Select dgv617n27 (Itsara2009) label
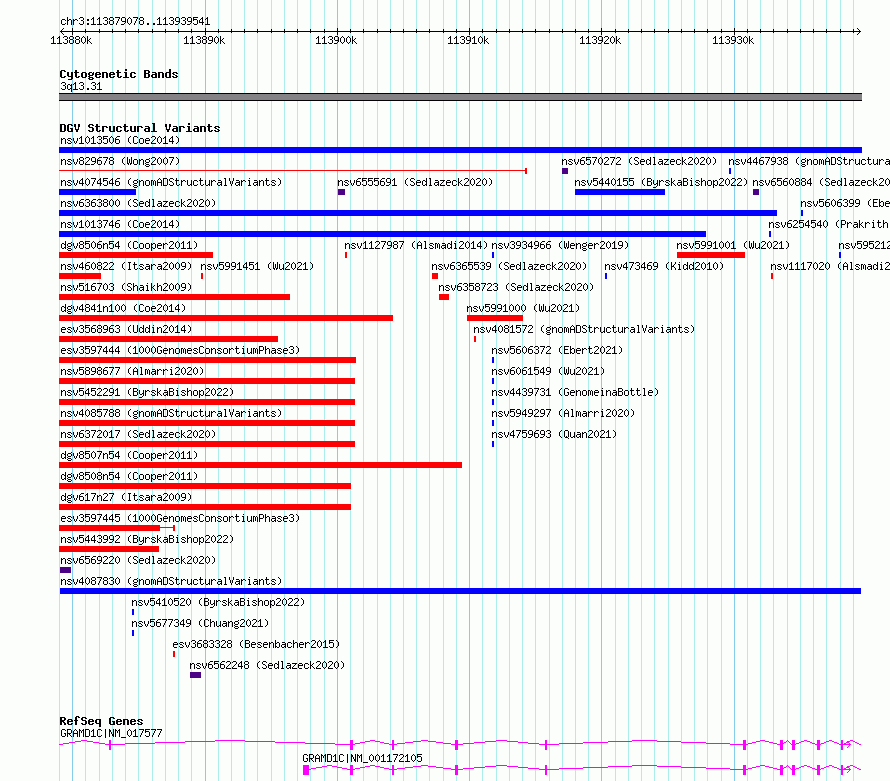This screenshot has width=890, height=781. coord(126,497)
